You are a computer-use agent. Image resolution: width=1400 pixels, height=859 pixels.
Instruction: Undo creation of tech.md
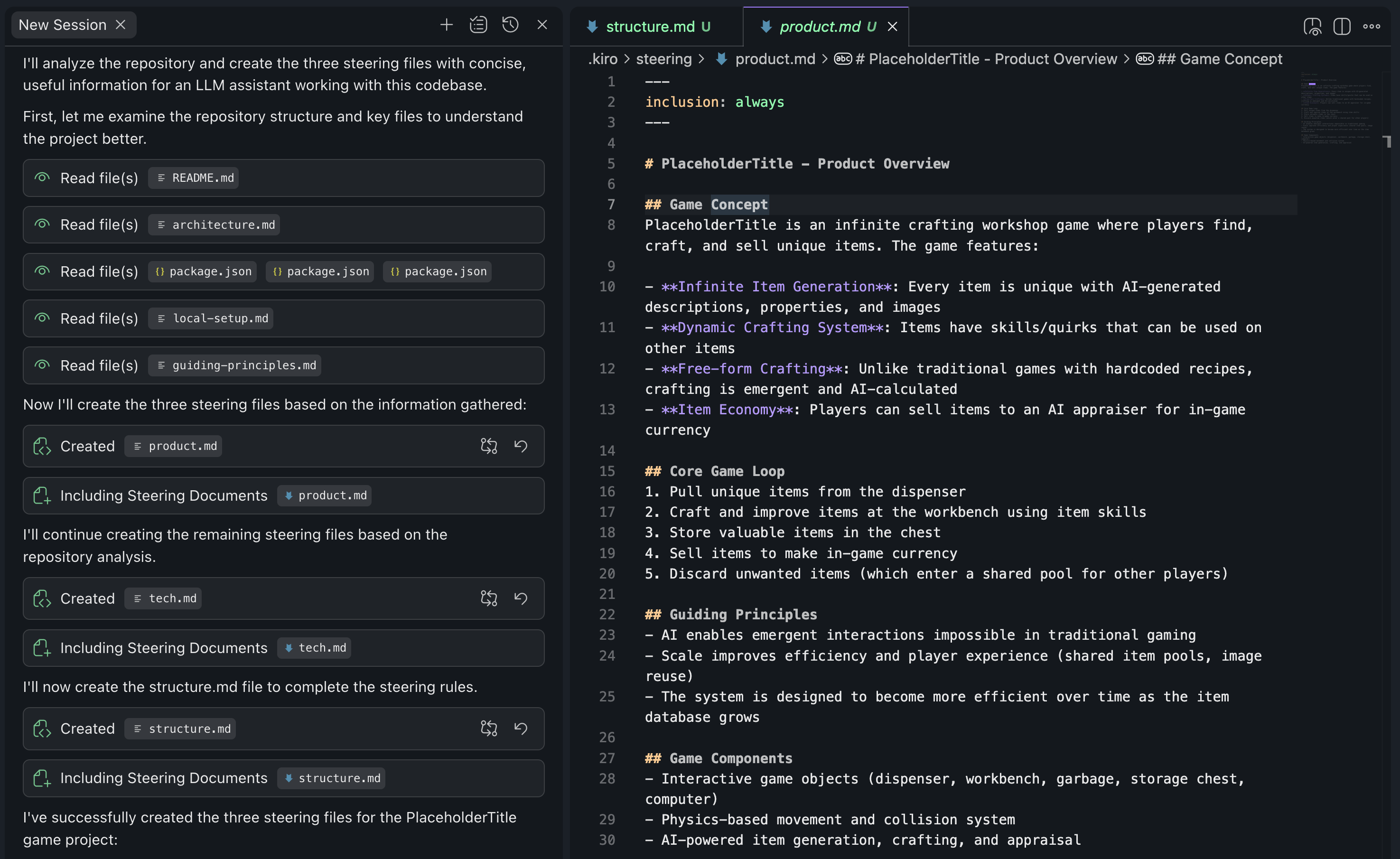(521, 598)
